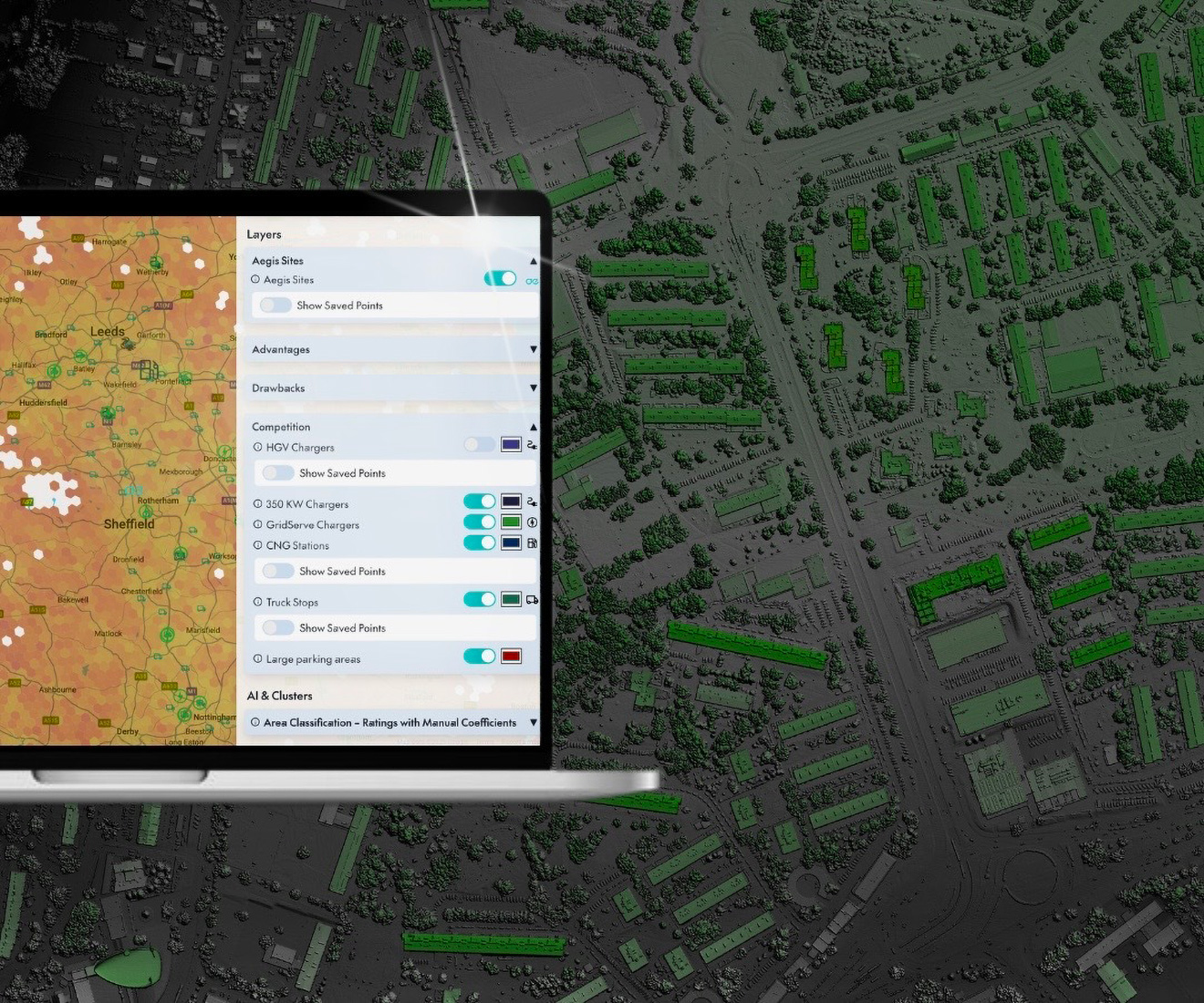
Task: Enable Show Saved Points under HGV Chargers
Action: click(x=277, y=473)
